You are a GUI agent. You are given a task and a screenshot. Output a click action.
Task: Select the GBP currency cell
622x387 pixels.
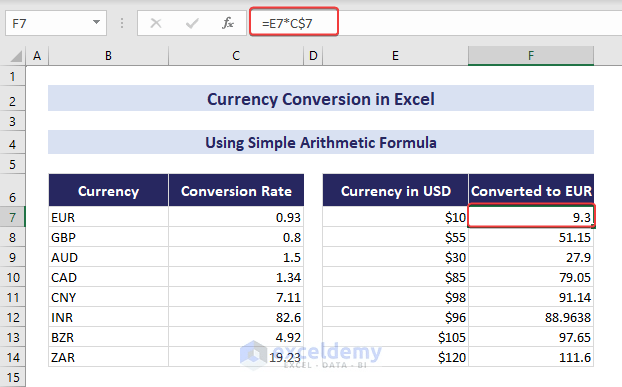108,237
